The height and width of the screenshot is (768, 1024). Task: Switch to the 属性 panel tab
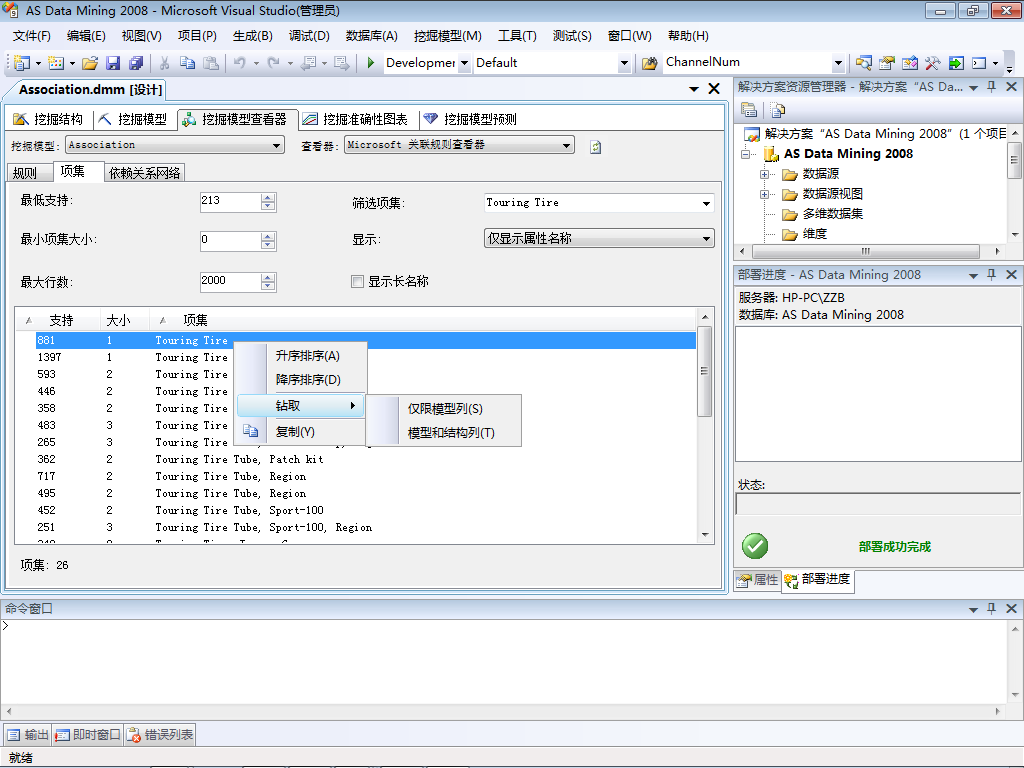[758, 580]
